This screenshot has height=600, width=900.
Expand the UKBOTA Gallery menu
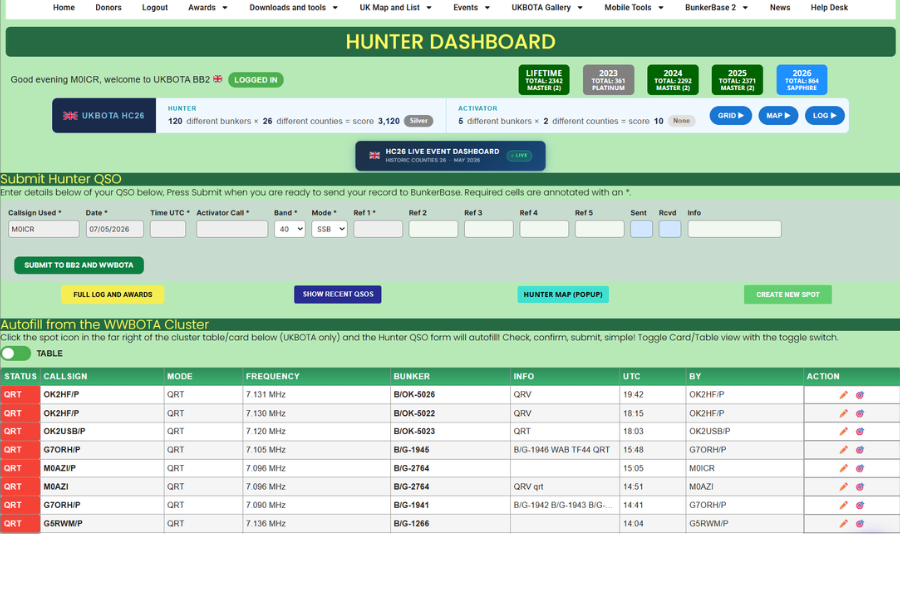tap(547, 7)
